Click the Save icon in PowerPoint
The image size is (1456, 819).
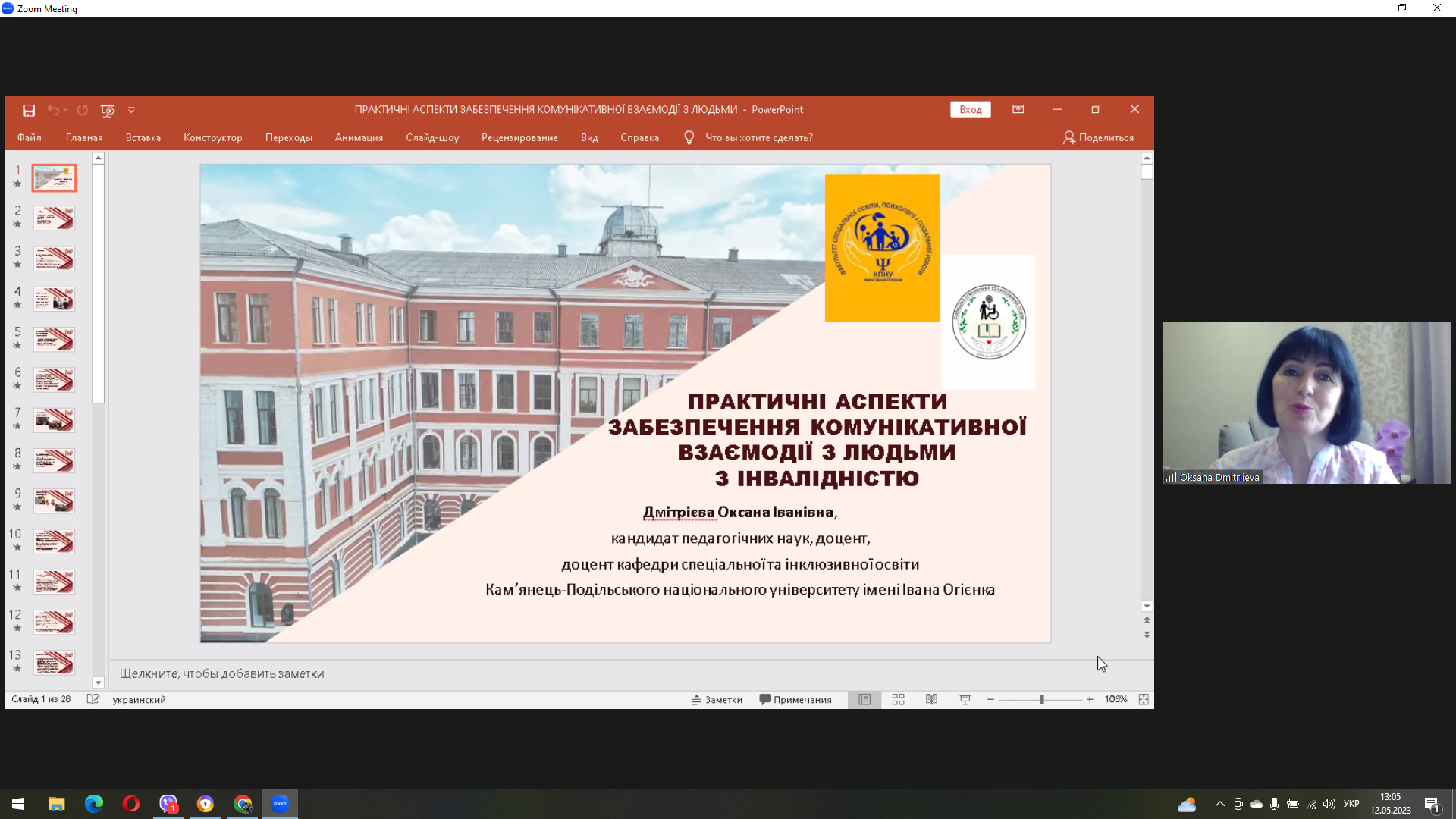pos(29,110)
